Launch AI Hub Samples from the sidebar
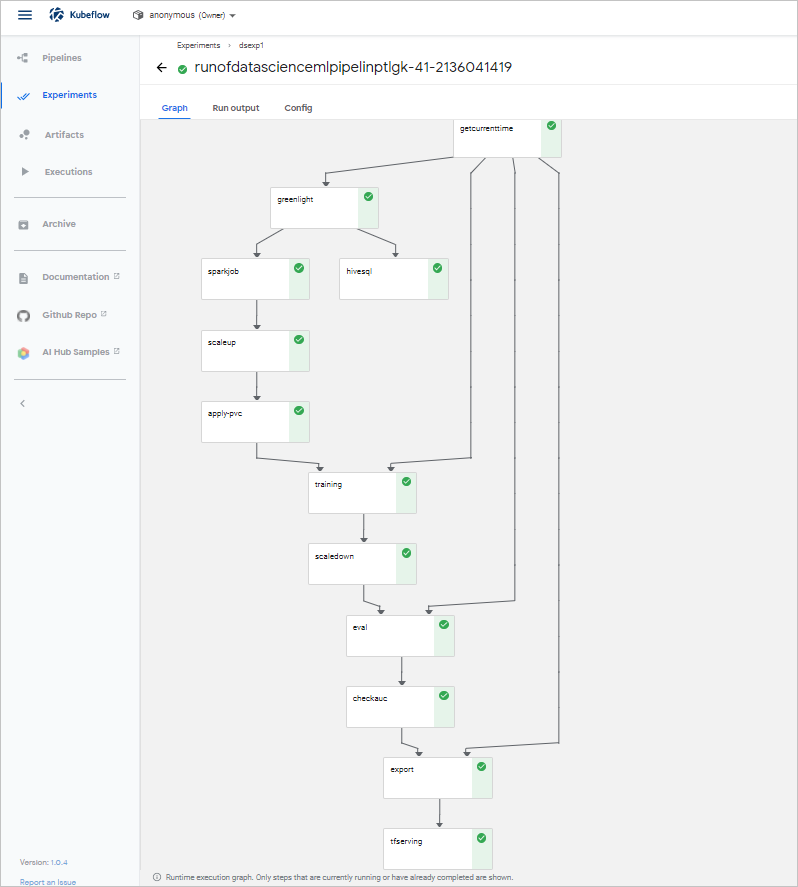Screen dimensions: 798x887 pos(24,352)
